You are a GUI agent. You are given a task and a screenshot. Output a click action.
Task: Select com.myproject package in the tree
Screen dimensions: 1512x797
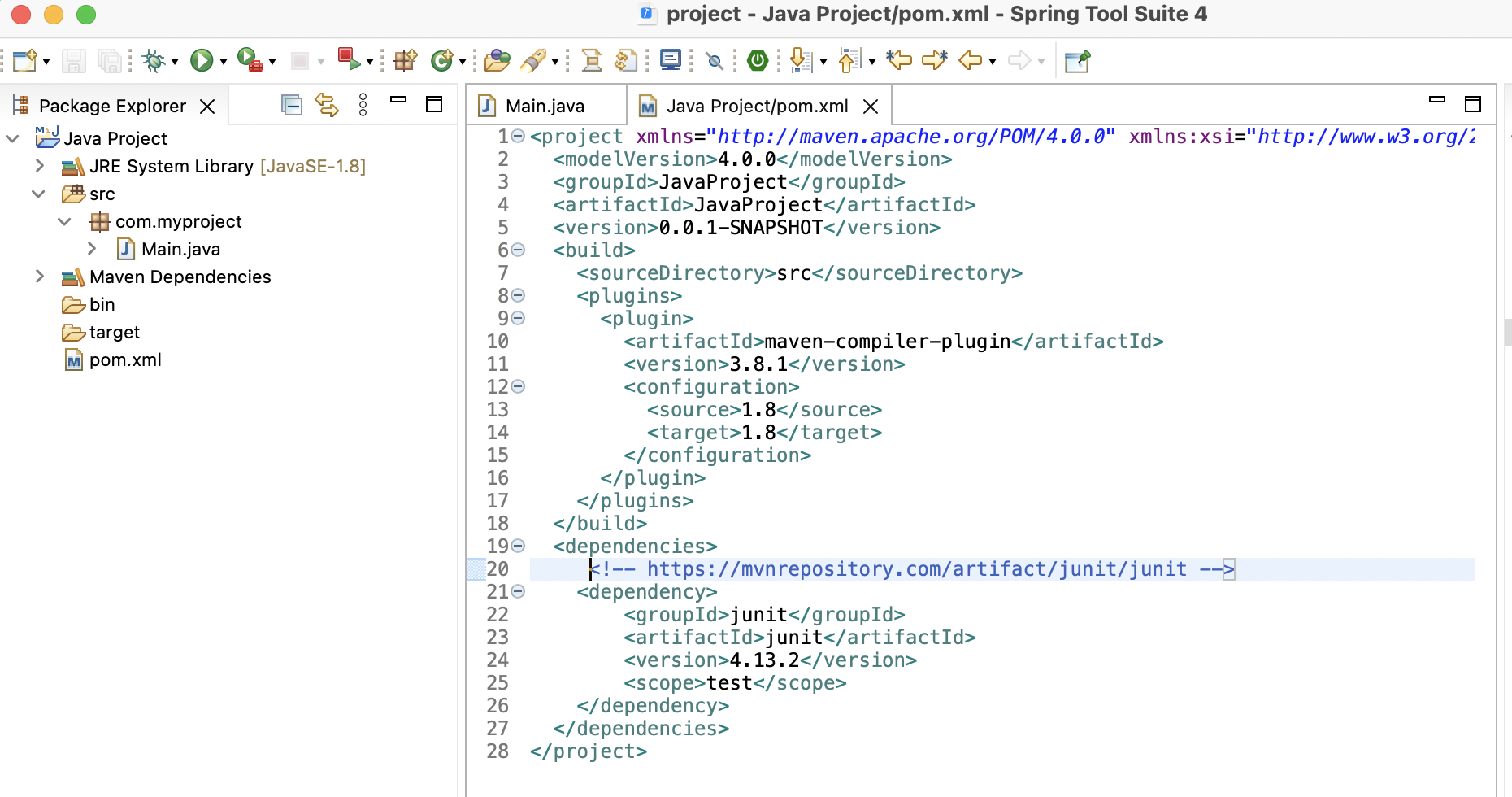click(179, 221)
